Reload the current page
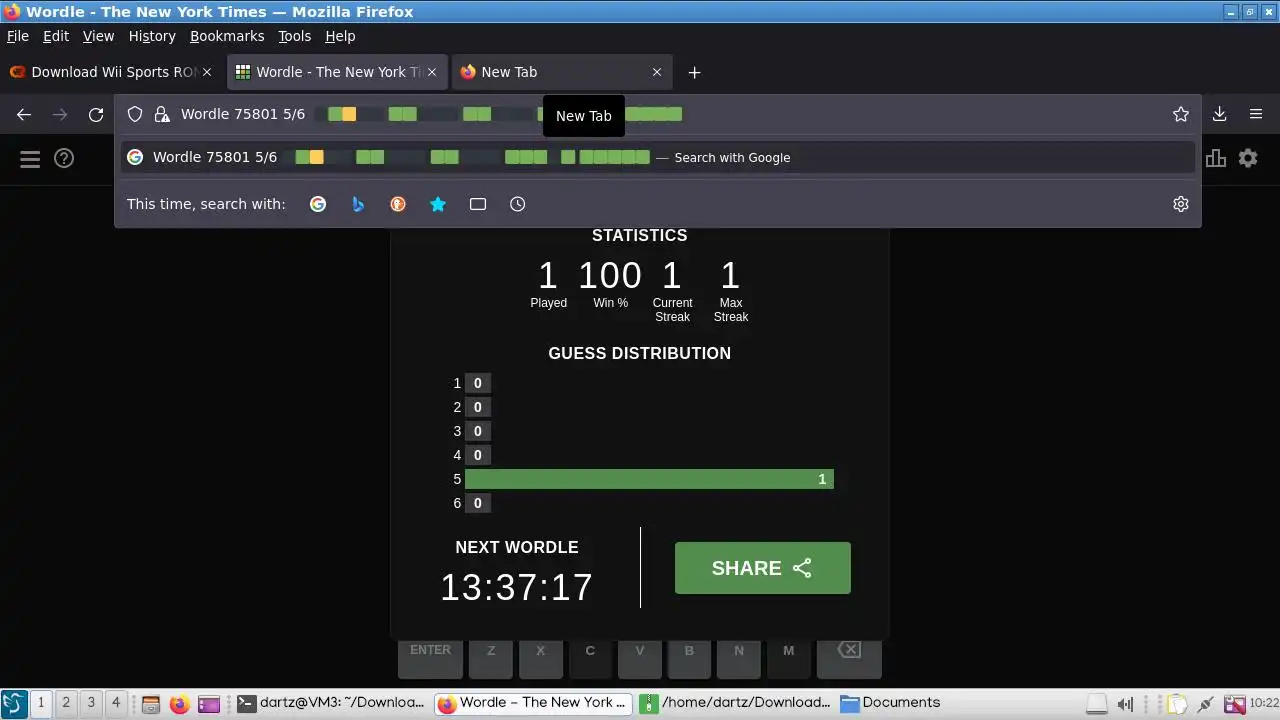 coord(96,114)
